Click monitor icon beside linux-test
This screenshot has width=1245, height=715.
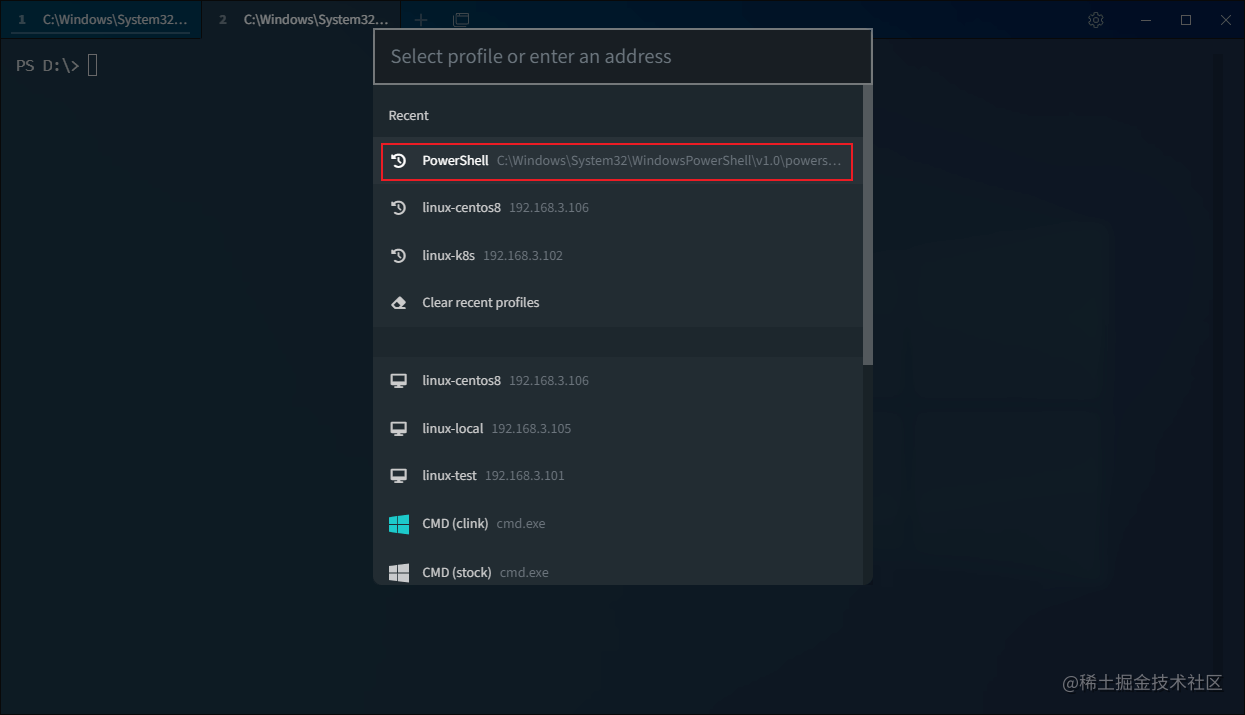(x=398, y=476)
